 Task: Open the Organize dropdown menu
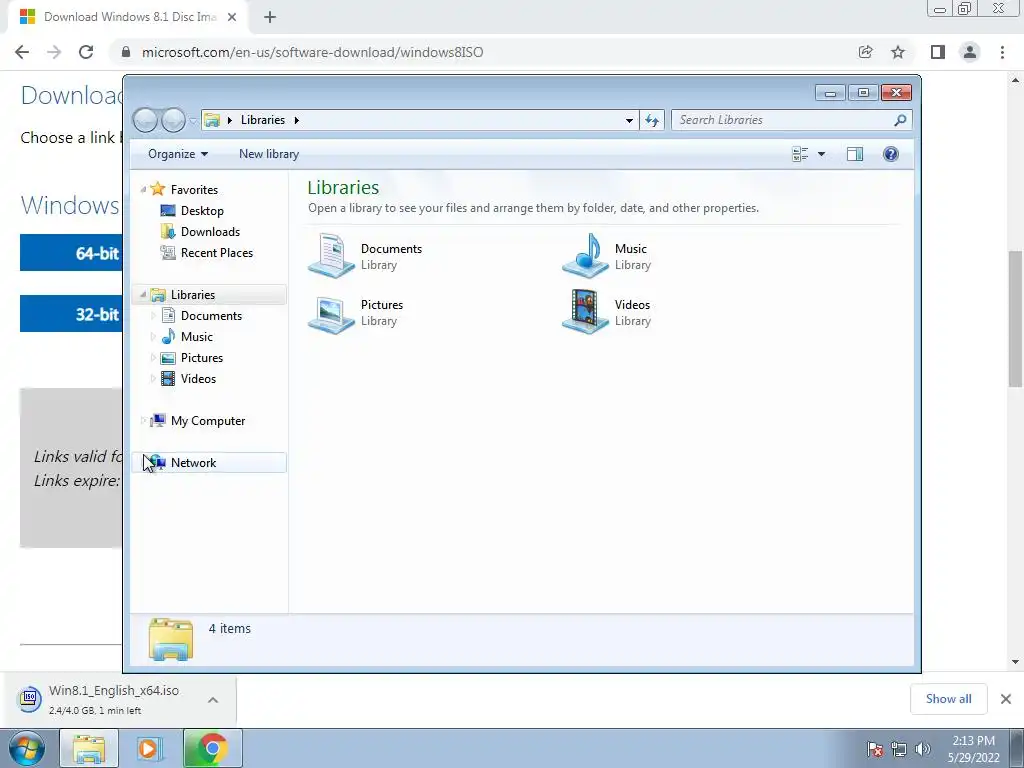pyautogui.click(x=178, y=154)
